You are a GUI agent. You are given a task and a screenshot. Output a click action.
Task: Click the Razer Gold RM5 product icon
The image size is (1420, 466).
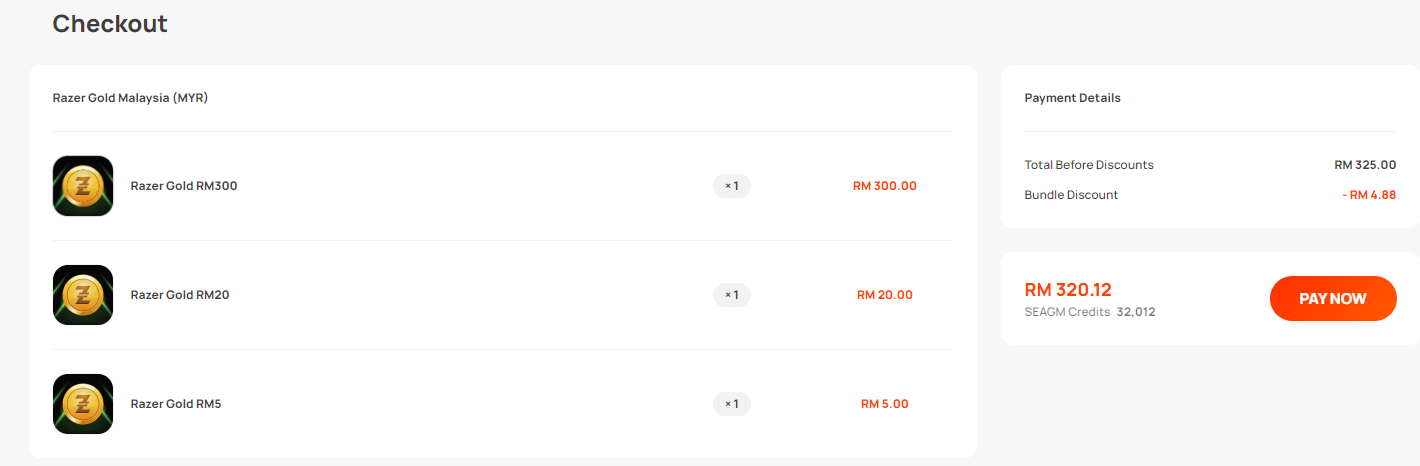click(83, 404)
